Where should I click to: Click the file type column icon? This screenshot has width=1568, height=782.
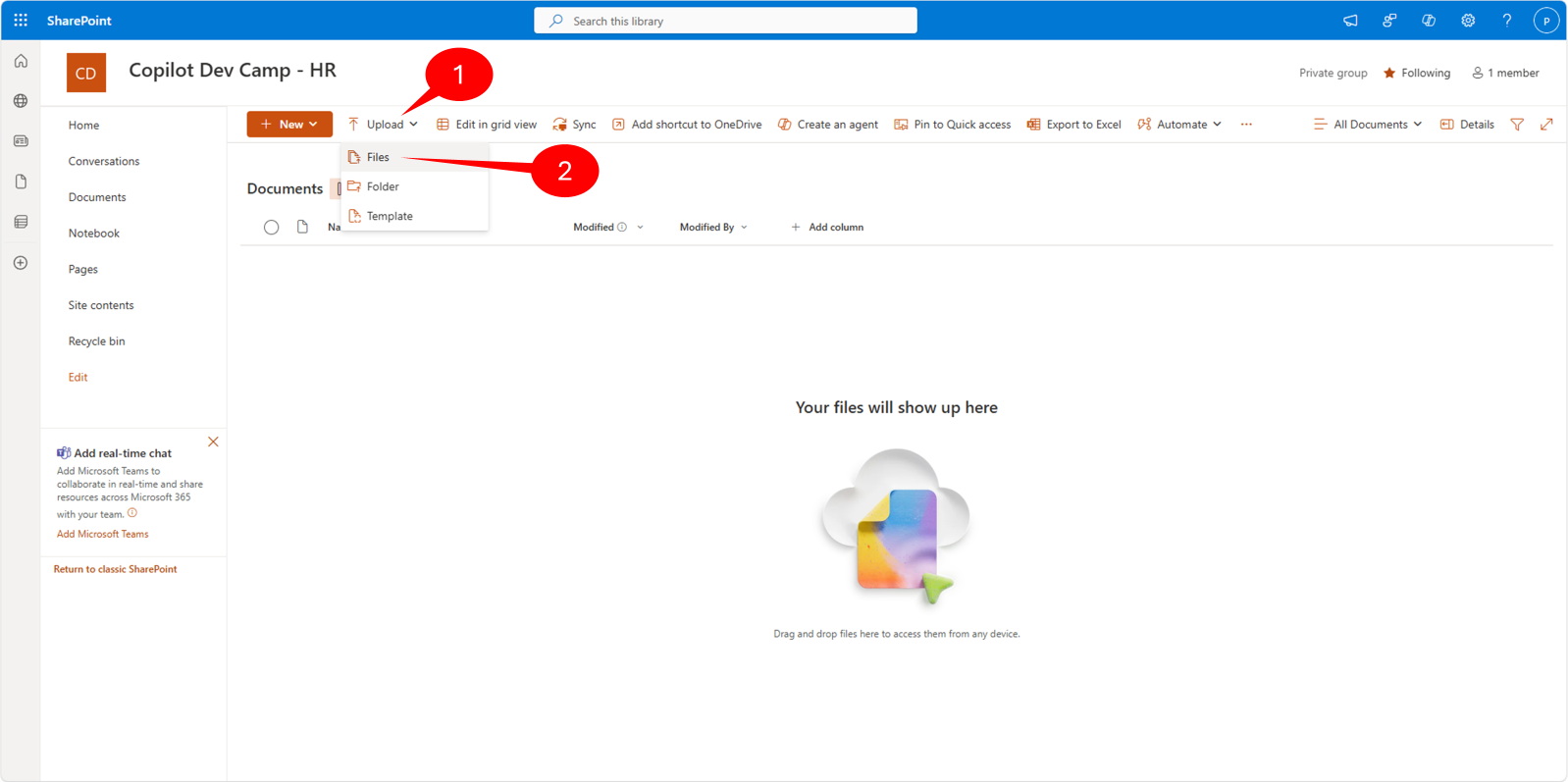click(x=302, y=227)
